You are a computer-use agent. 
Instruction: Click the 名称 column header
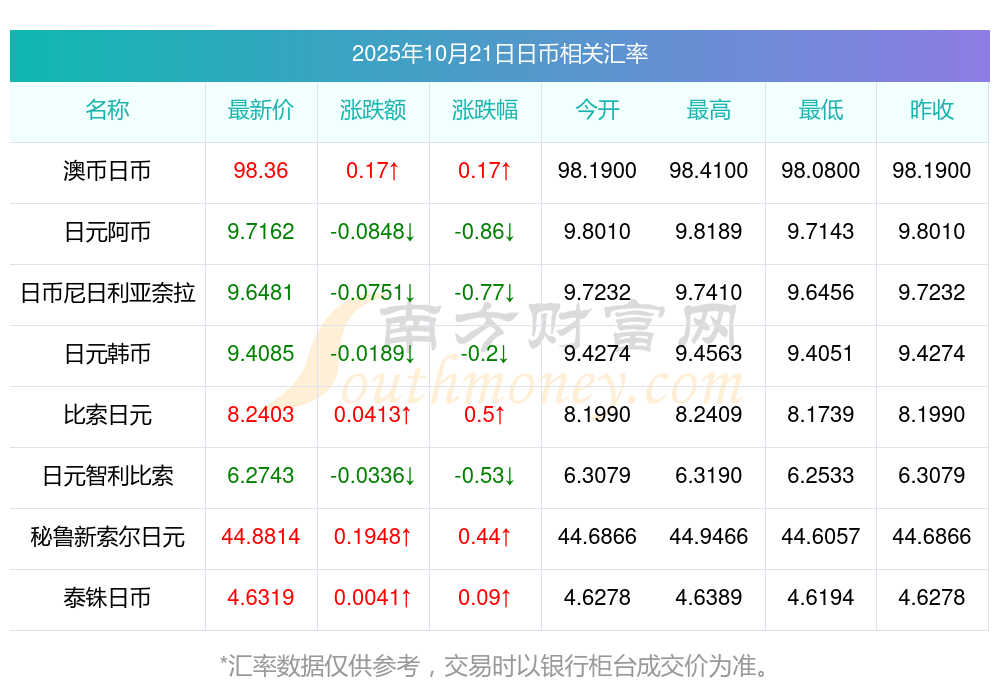pyautogui.click(x=107, y=110)
